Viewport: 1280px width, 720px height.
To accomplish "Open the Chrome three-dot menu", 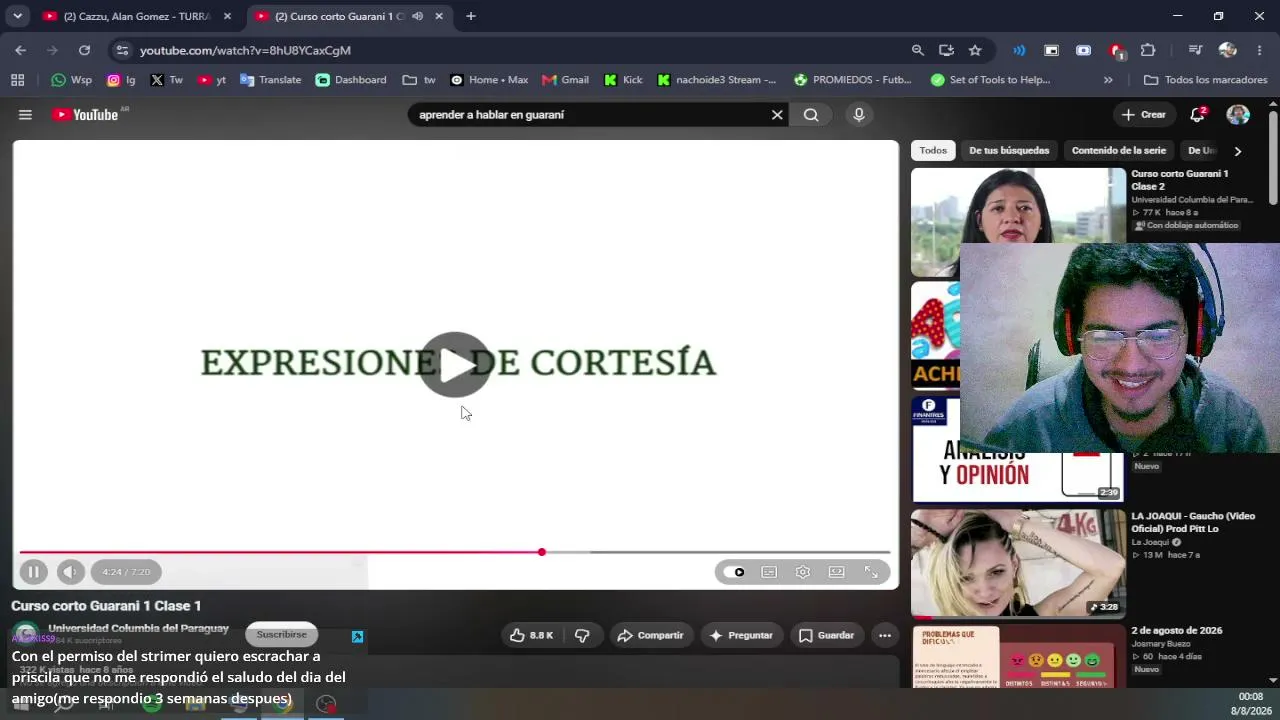I will coord(1259,50).
